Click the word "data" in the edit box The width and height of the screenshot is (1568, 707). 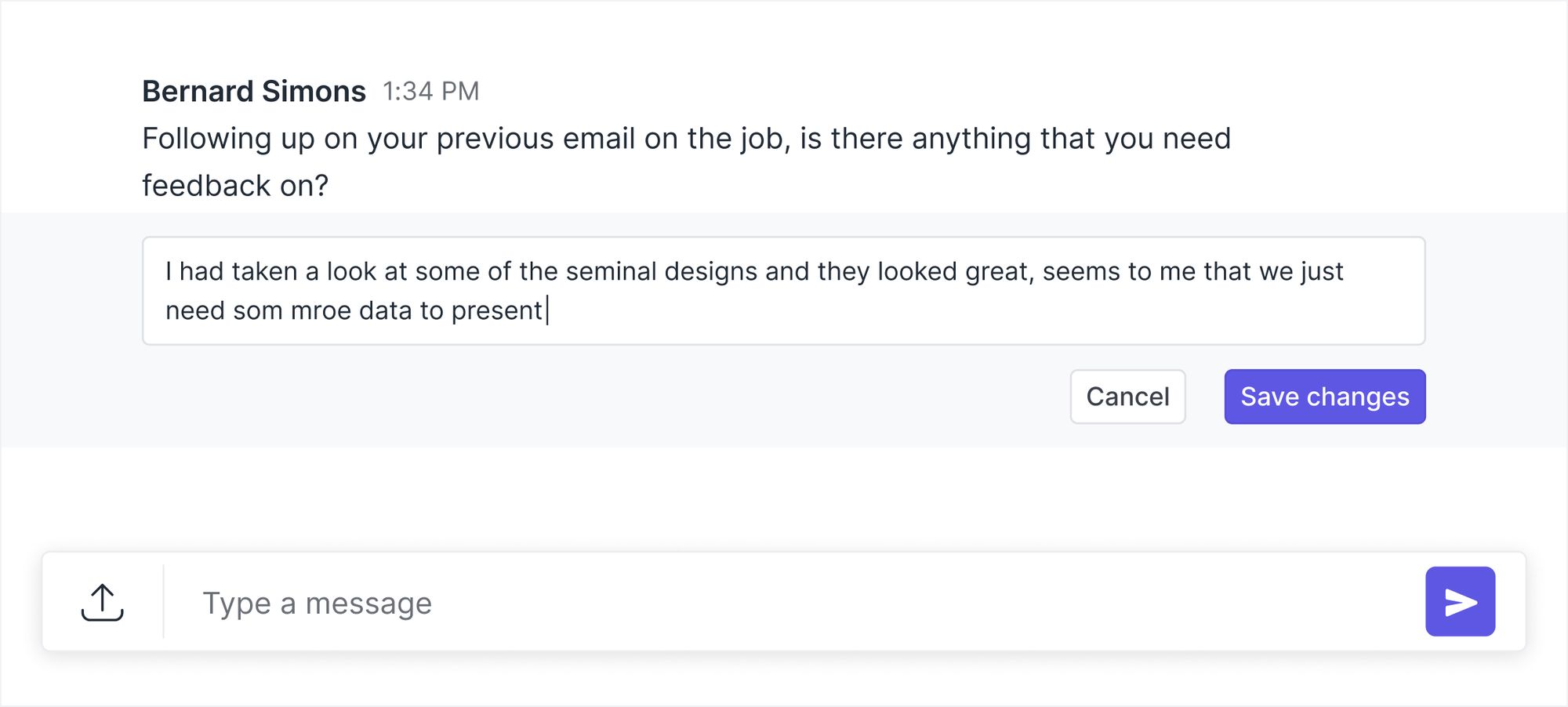[385, 311]
